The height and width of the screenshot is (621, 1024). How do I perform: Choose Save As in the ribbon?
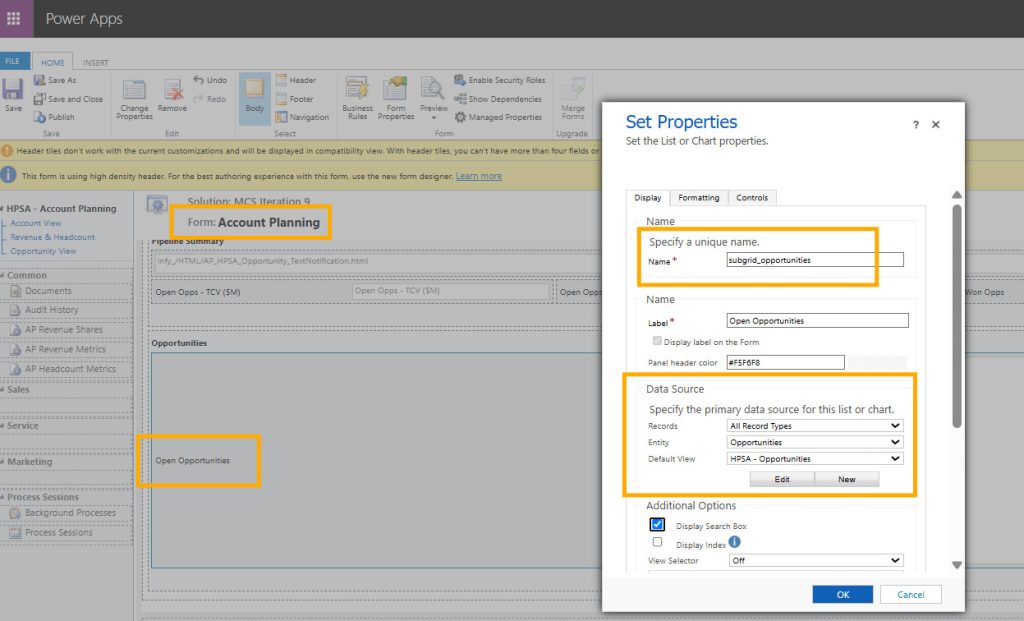[x=56, y=80]
